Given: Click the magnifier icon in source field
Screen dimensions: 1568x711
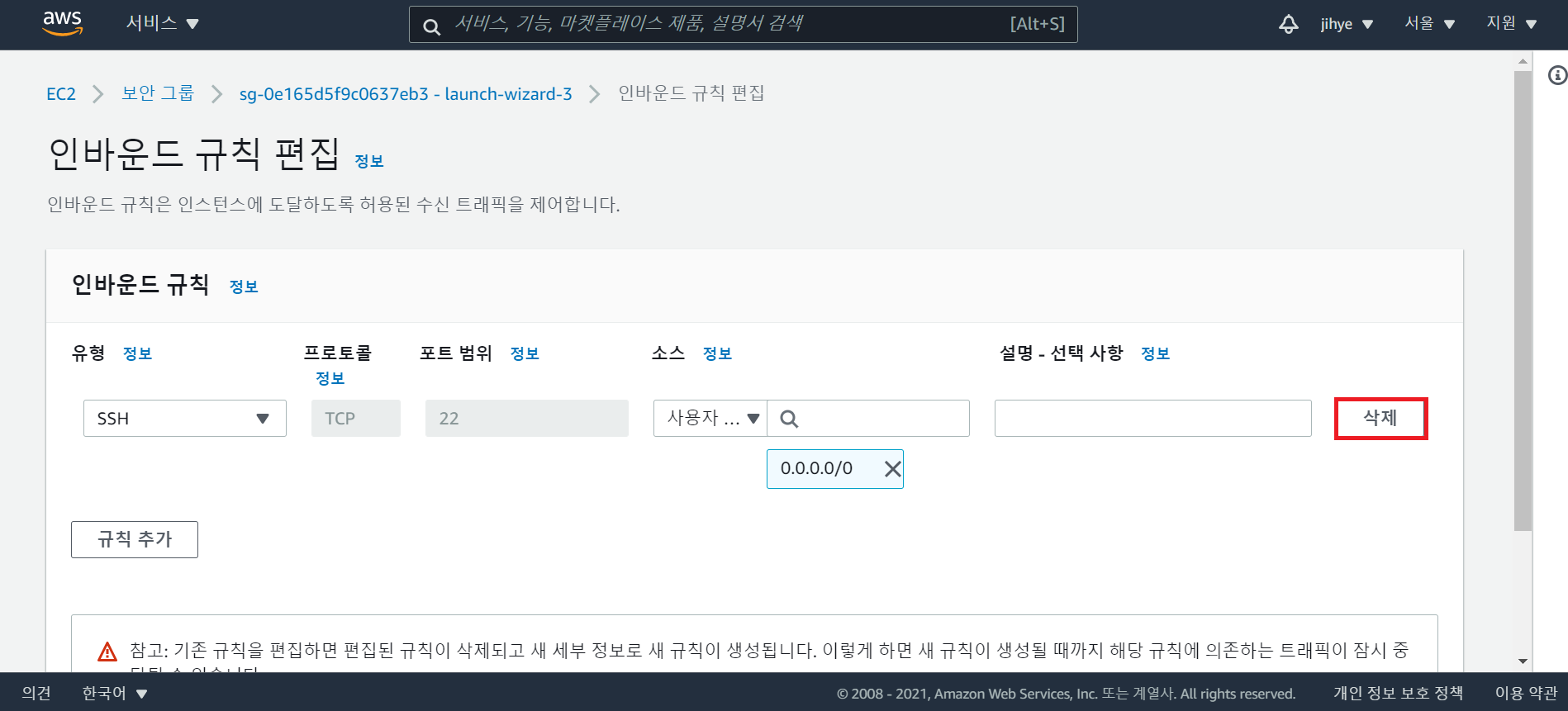Looking at the screenshot, I should 789,419.
